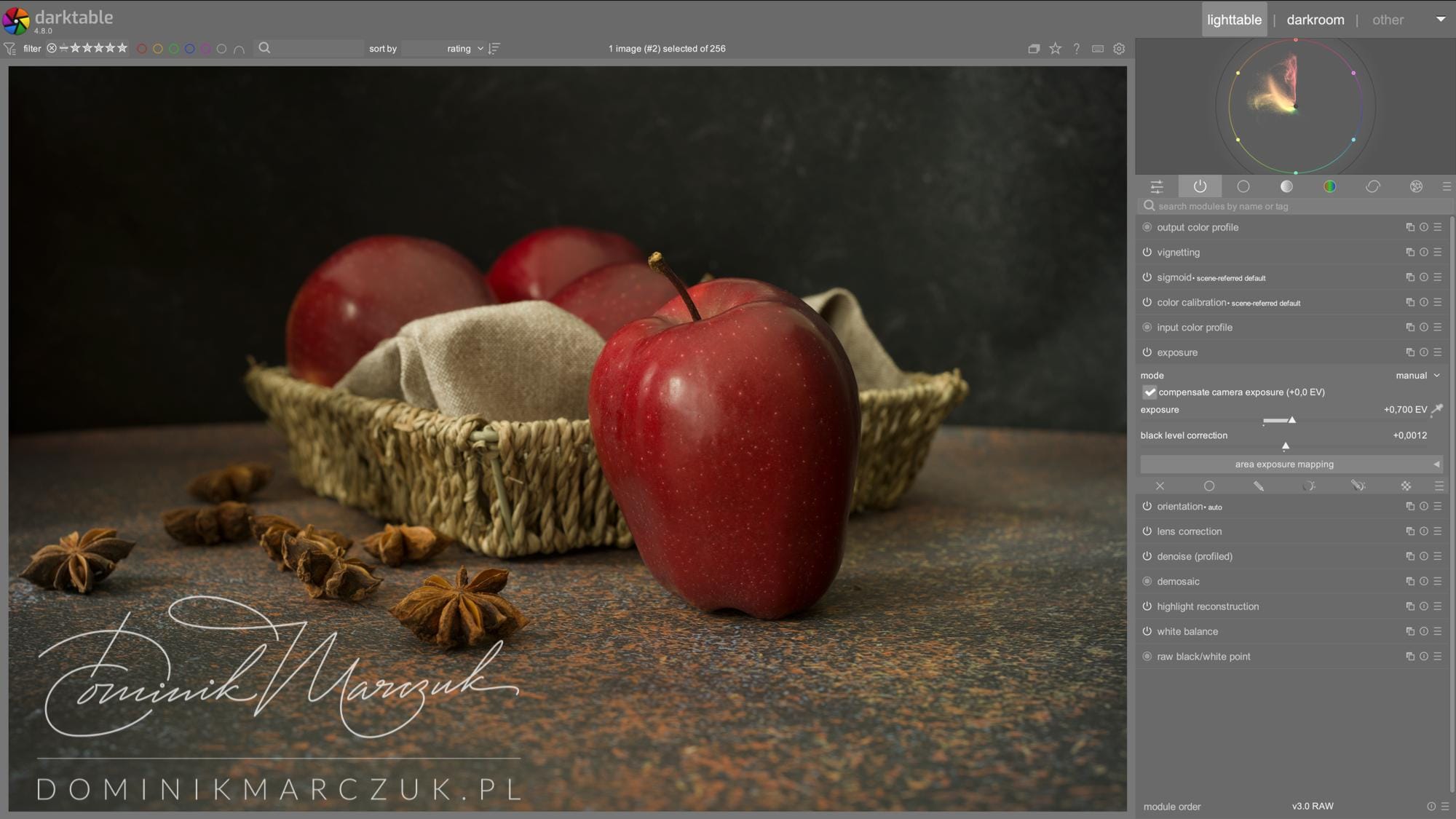The image size is (1456, 819).
Task: Toggle the highlight reconstruction module
Action: [x=1147, y=606]
